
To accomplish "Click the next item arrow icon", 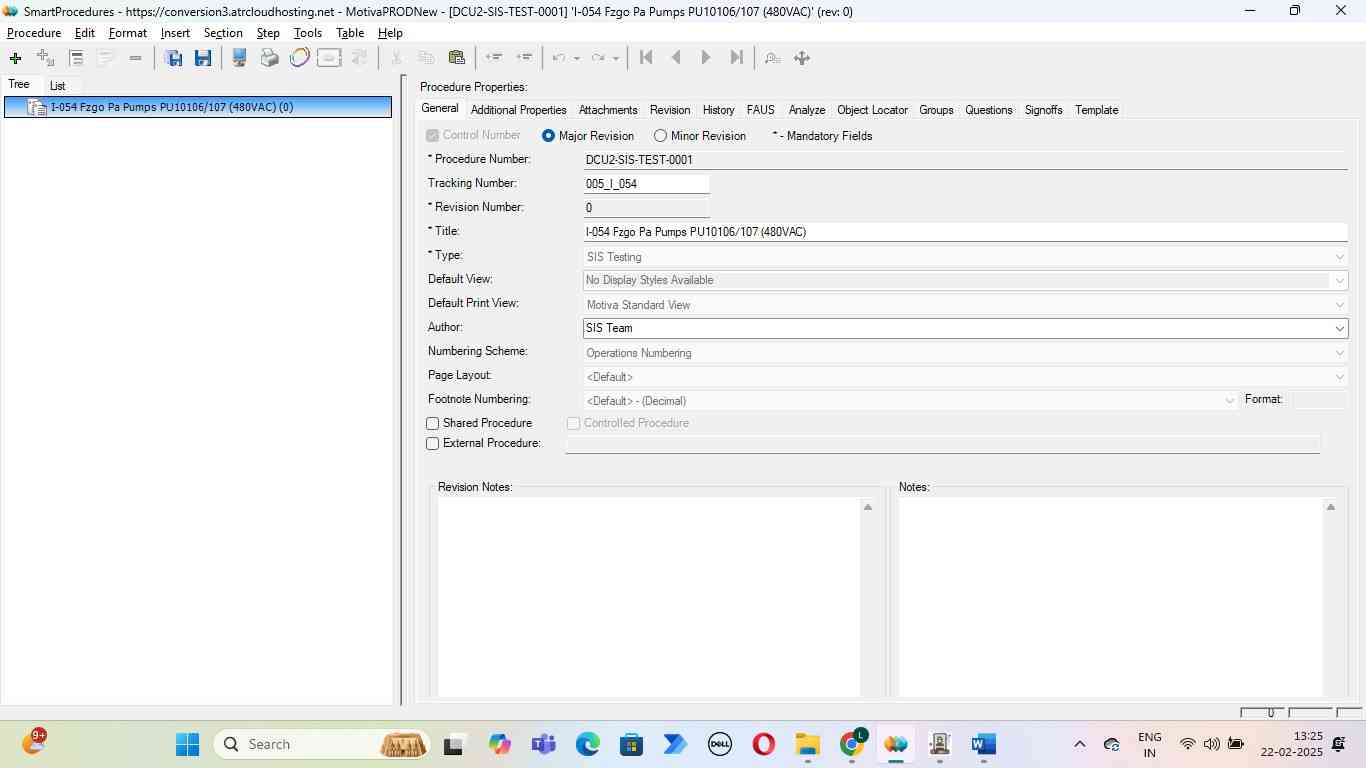I will click(706, 58).
